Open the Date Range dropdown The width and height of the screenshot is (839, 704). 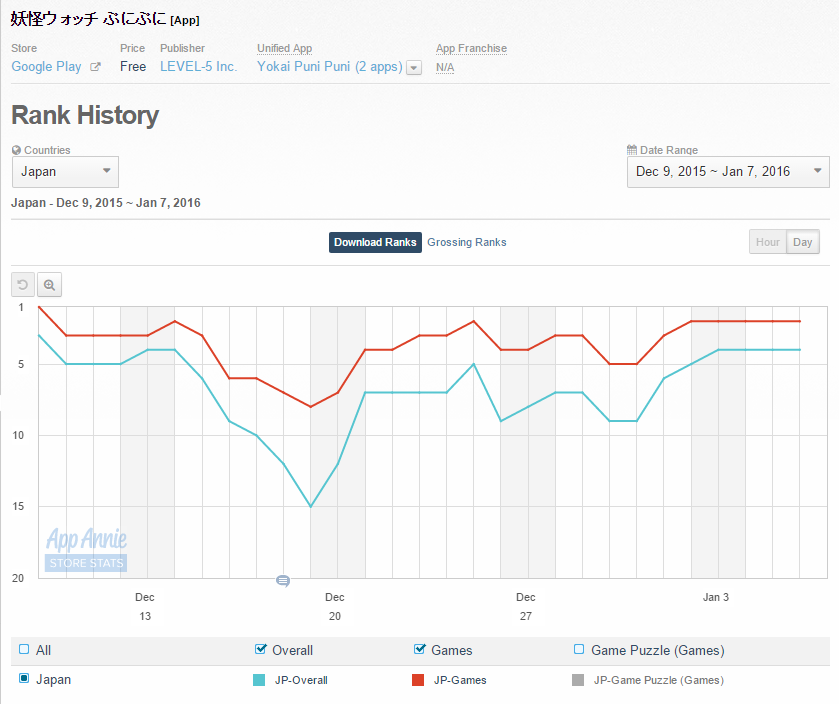tap(728, 172)
